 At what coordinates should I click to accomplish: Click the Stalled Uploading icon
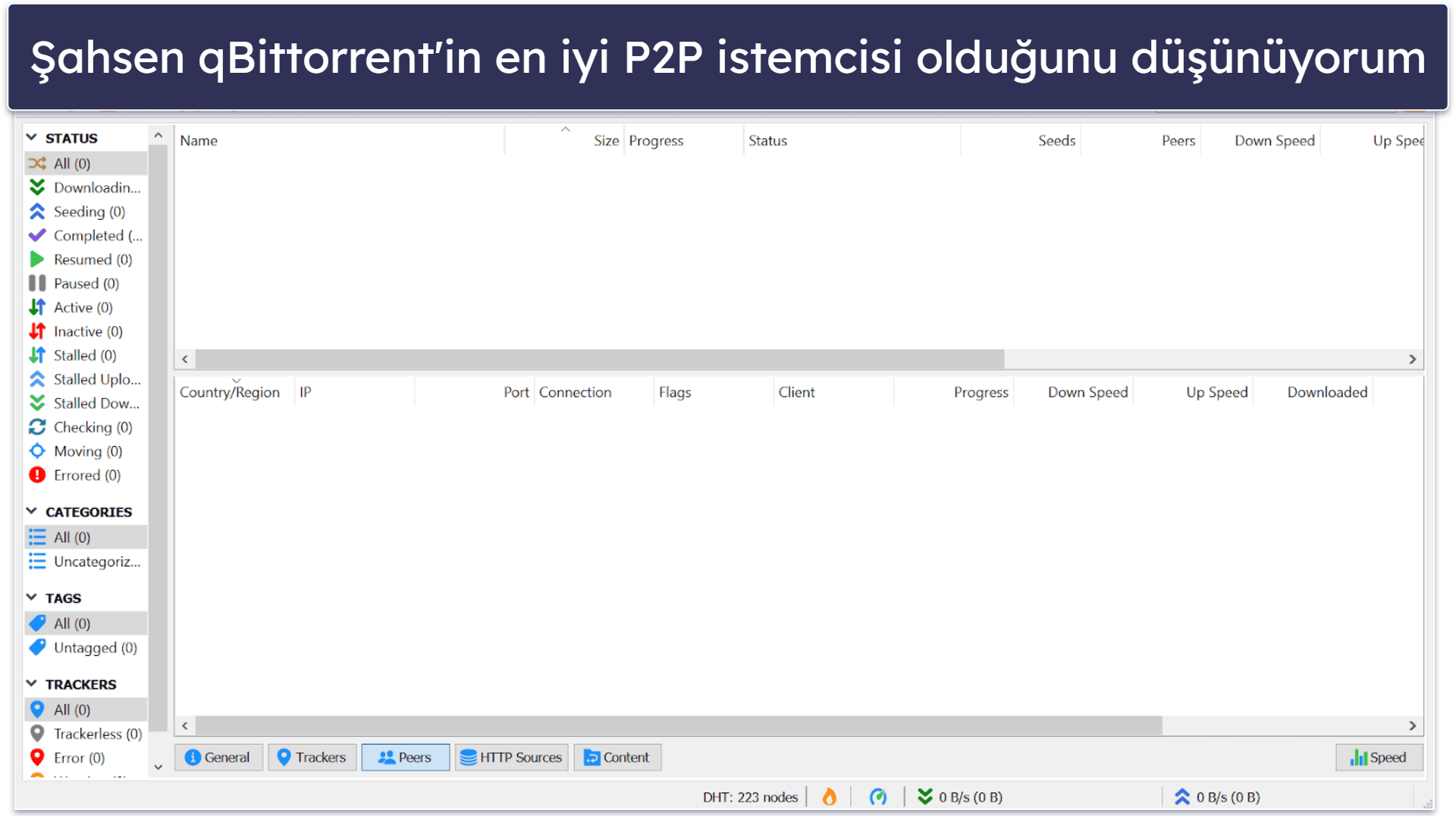point(37,379)
